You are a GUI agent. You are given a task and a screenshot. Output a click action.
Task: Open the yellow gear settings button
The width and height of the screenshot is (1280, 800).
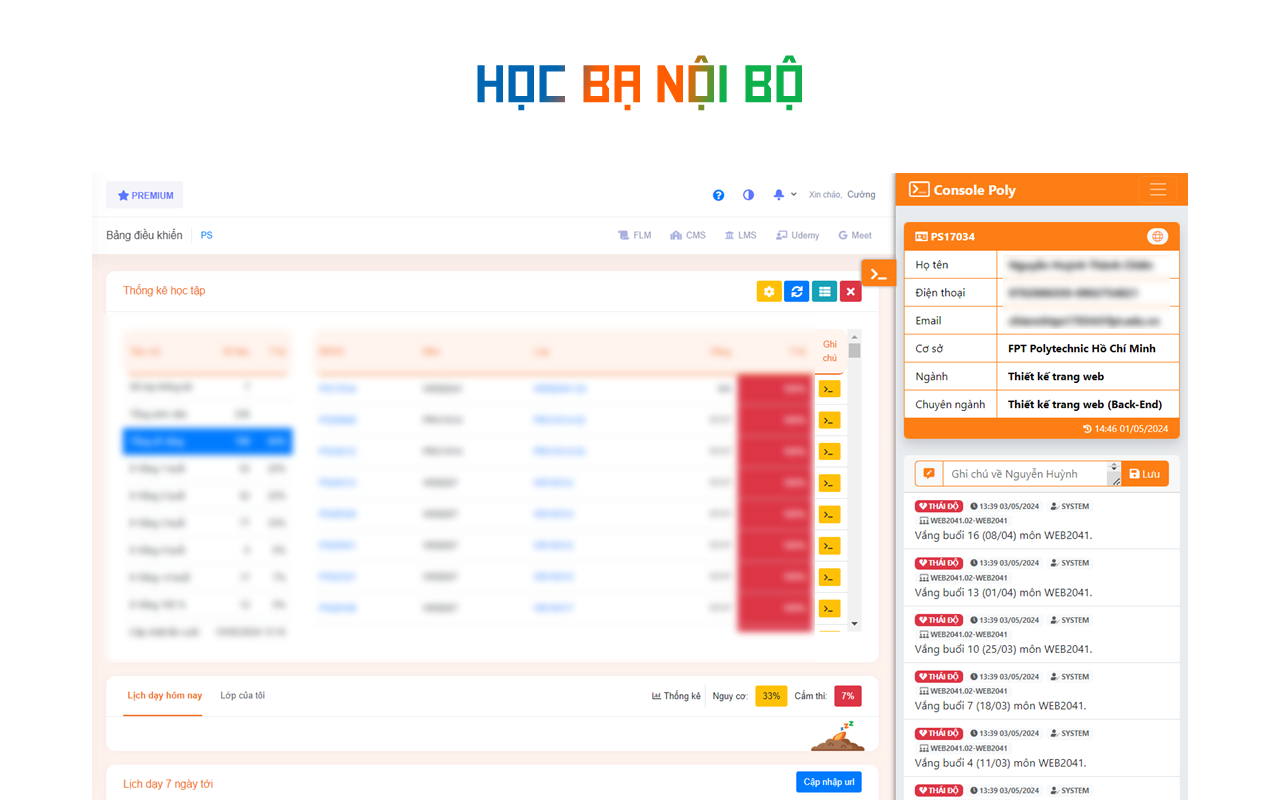point(769,291)
